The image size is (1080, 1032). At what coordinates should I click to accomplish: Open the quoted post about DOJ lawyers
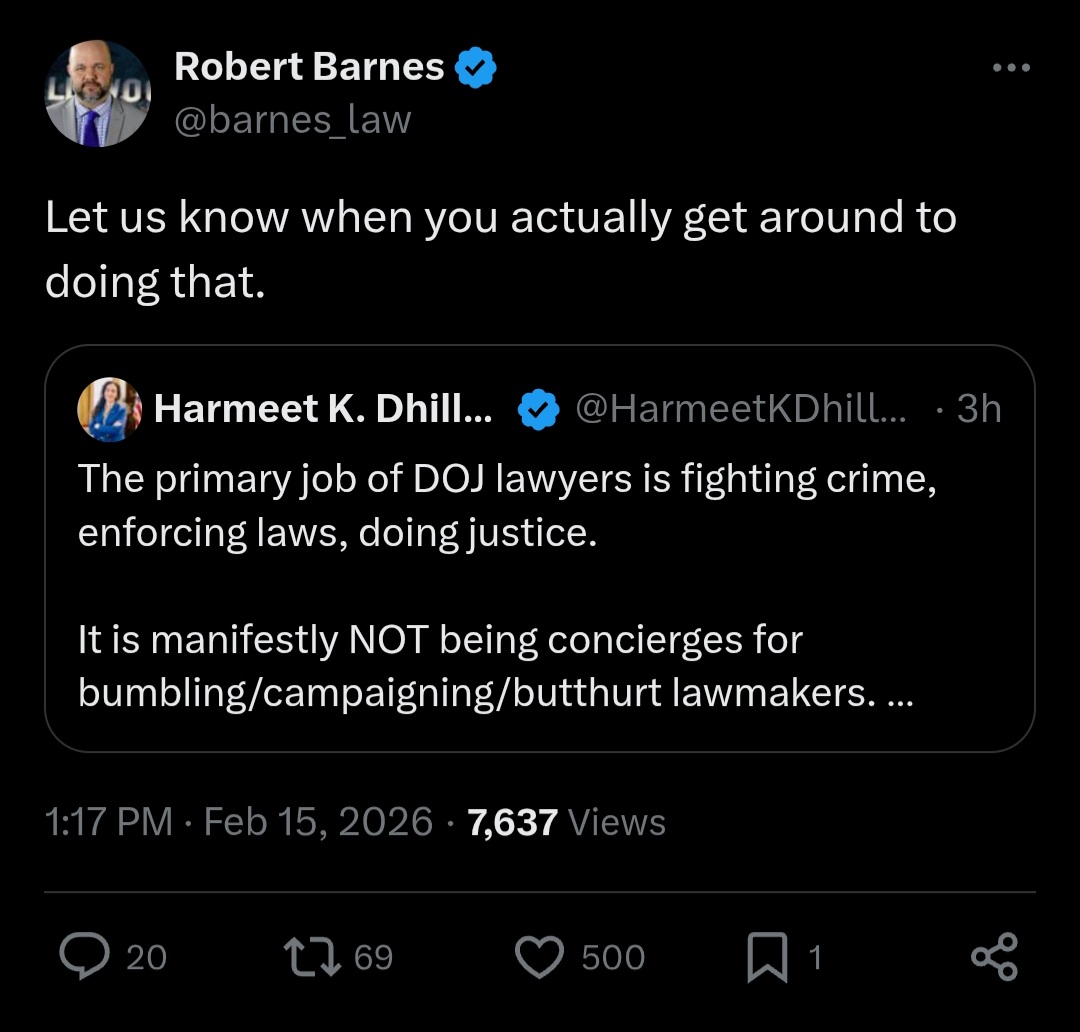point(540,585)
